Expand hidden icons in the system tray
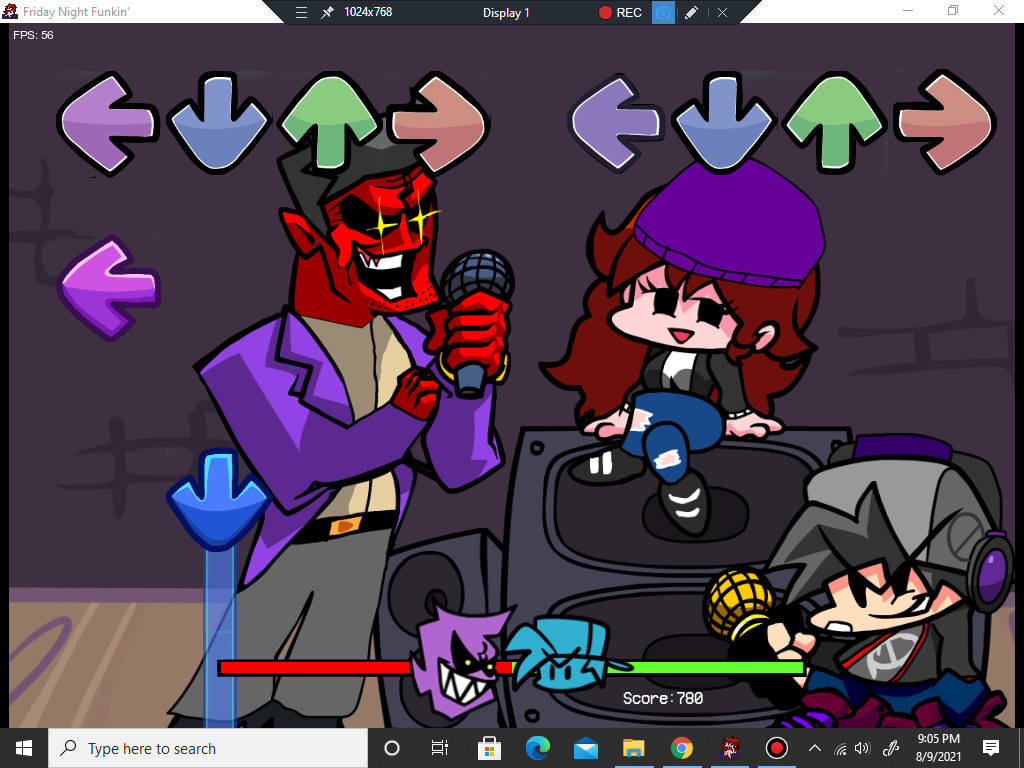The image size is (1024, 768). coord(815,748)
